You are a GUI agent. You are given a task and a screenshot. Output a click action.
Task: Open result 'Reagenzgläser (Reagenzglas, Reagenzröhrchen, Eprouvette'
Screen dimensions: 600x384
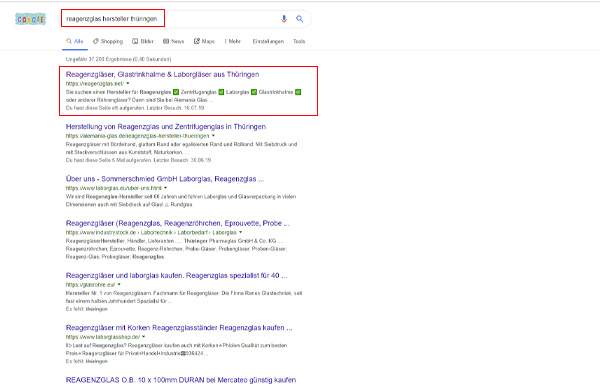pos(178,223)
